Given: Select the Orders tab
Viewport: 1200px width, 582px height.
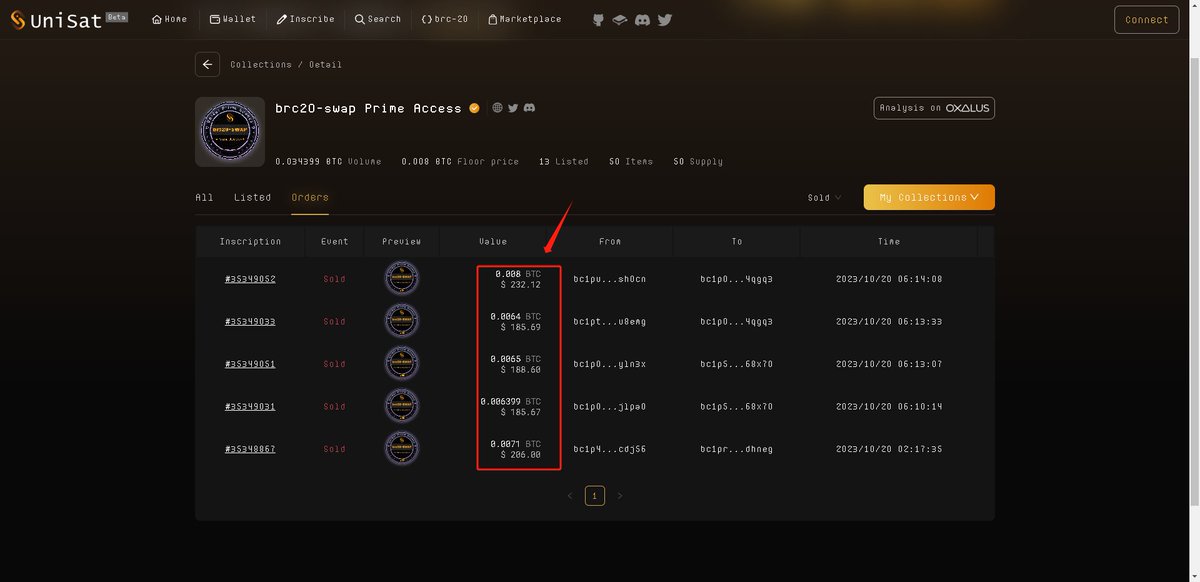Looking at the screenshot, I should (x=310, y=197).
